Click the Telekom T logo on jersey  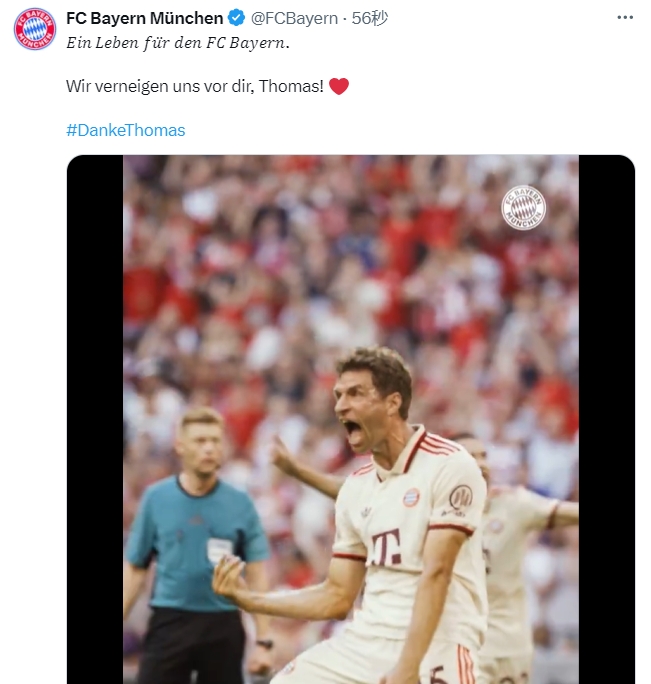point(386,546)
